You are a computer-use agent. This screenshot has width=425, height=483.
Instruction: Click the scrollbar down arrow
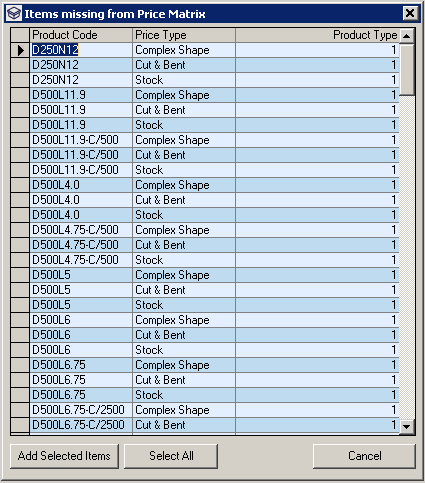pos(407,426)
